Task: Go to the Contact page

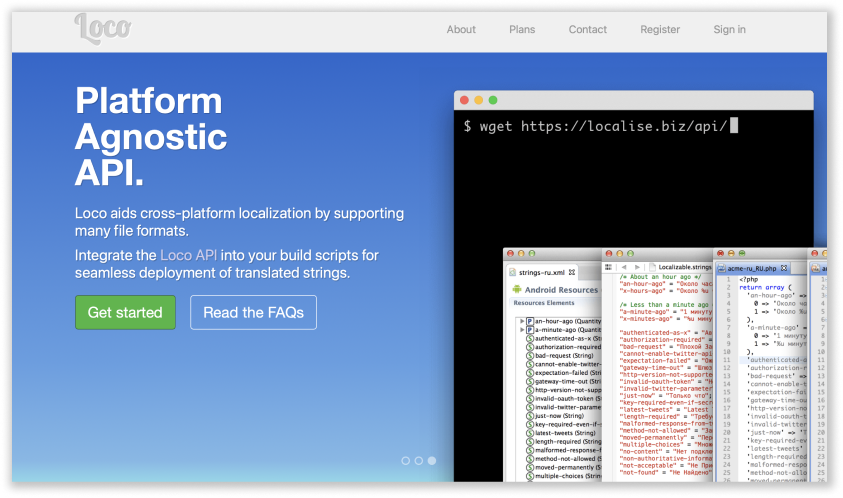Action: [x=588, y=30]
